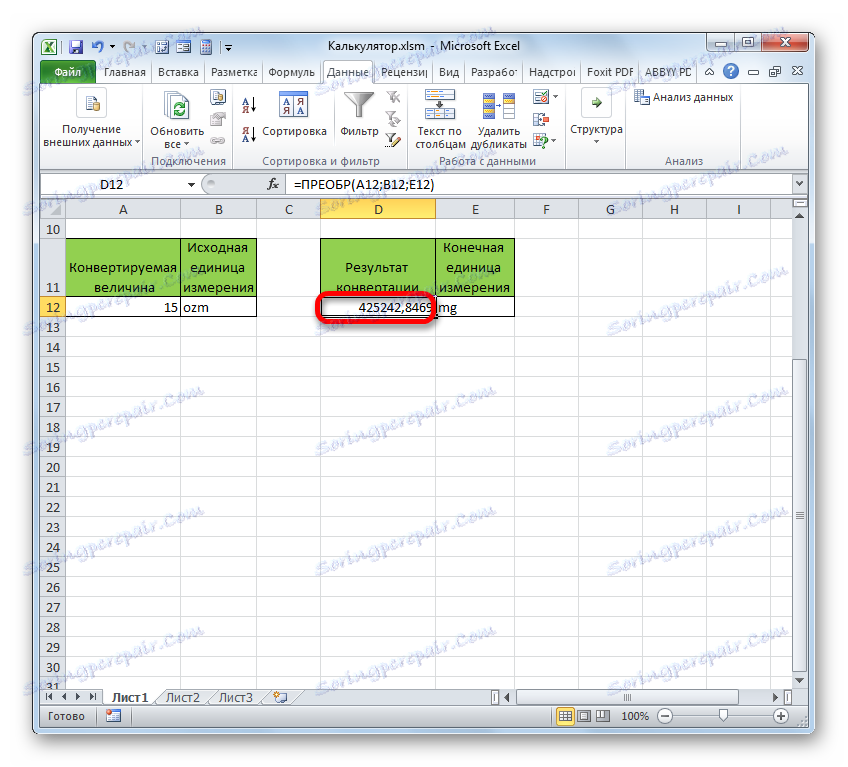Select cell B12 containing ozm
Viewport: 848px width, 767px height.
point(218,307)
